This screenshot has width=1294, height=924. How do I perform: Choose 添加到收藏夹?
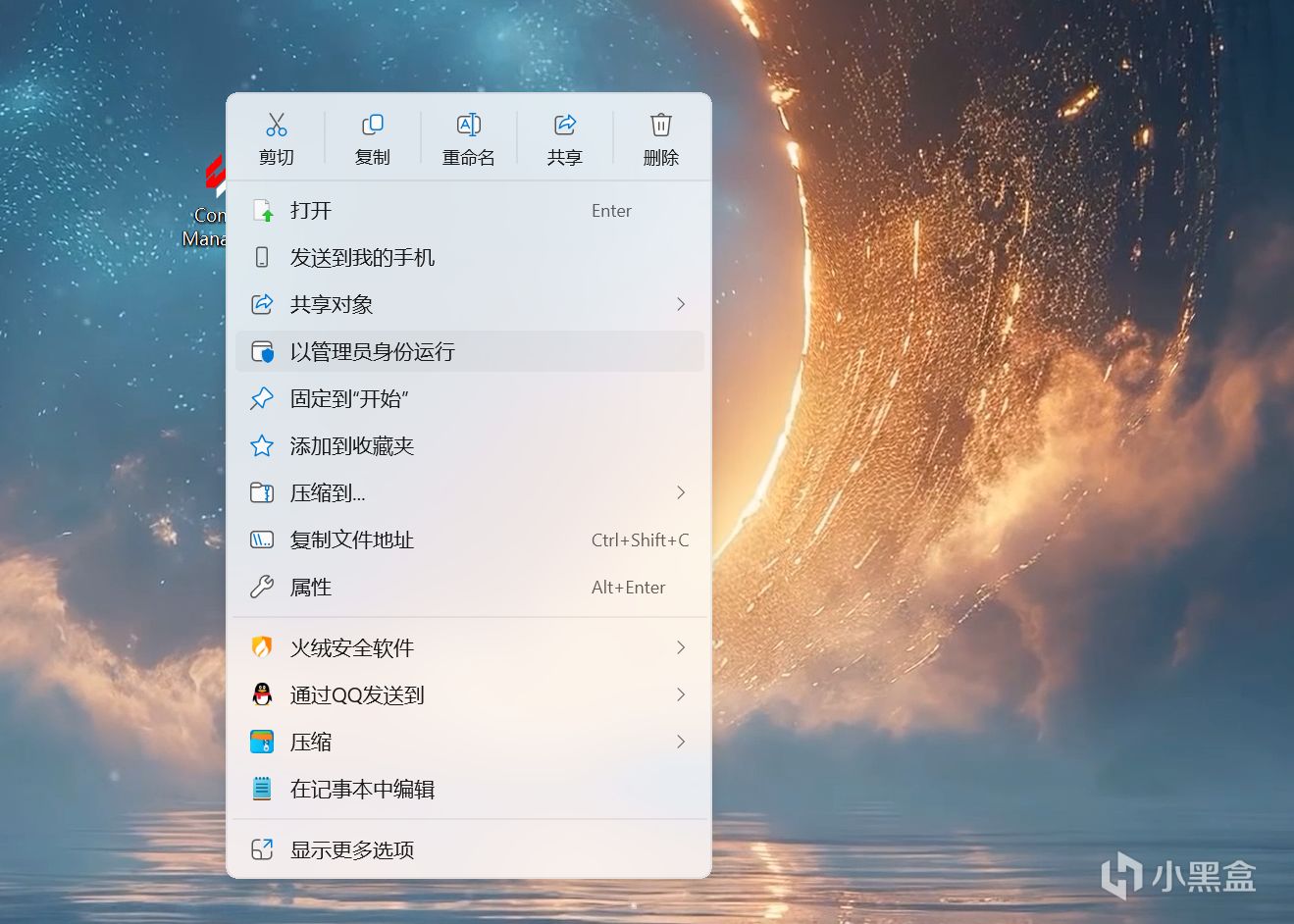(x=470, y=446)
